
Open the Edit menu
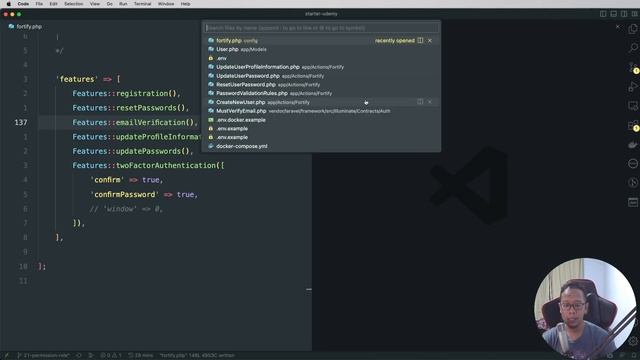(53, 4)
